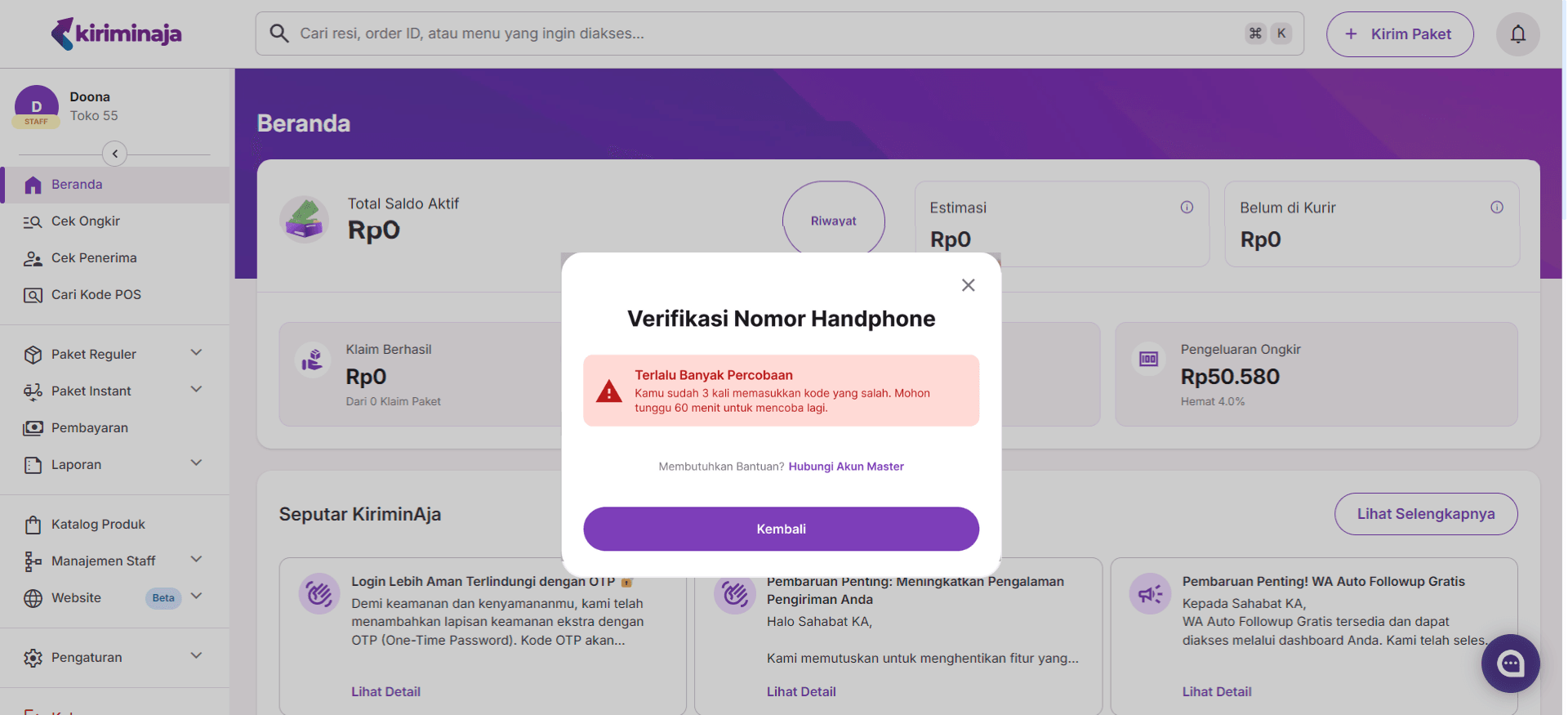The height and width of the screenshot is (715, 1568).
Task: Open Cek Ongkir from the sidebar
Action: tap(86, 221)
